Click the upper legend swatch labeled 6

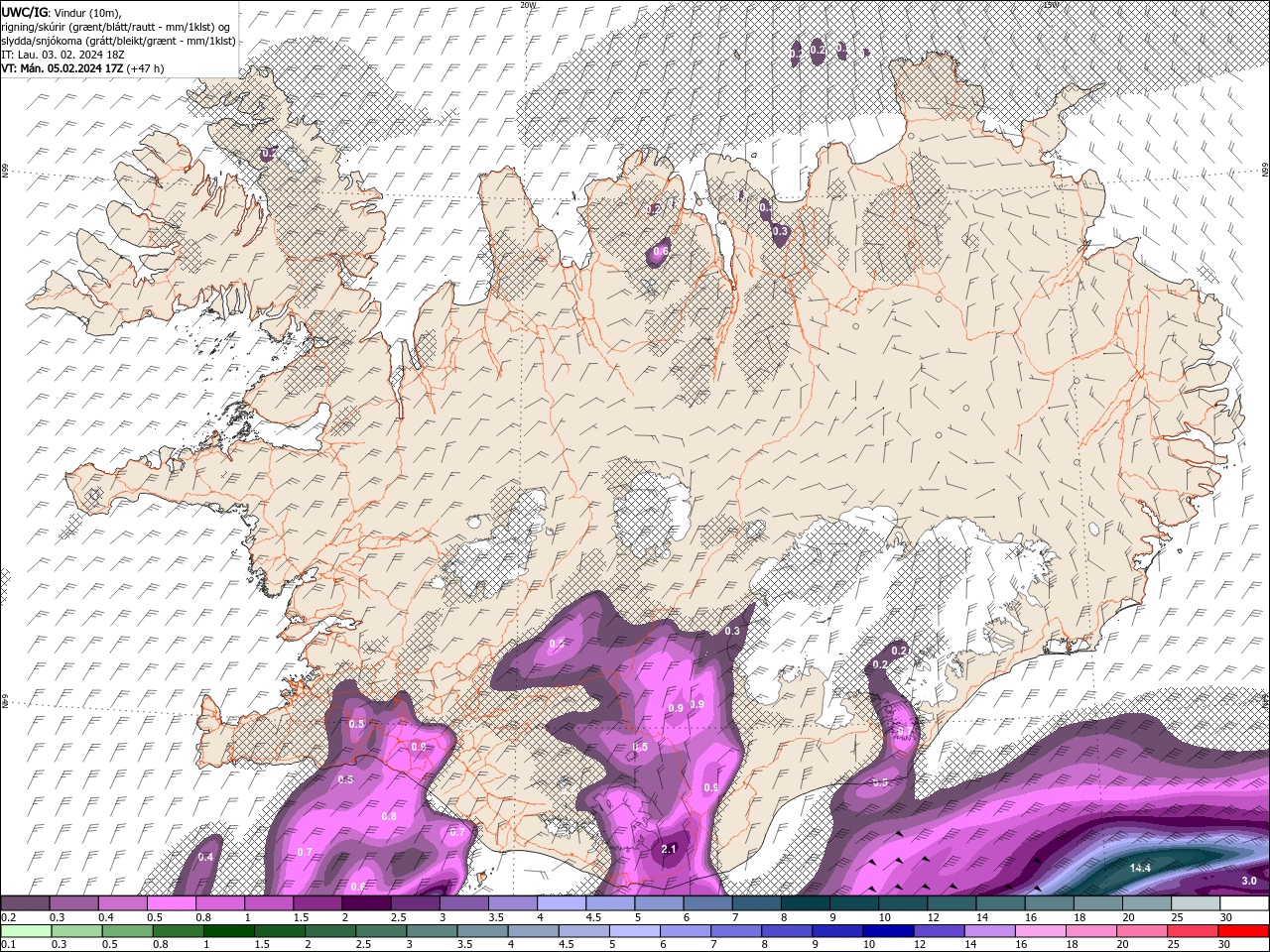[x=708, y=902]
